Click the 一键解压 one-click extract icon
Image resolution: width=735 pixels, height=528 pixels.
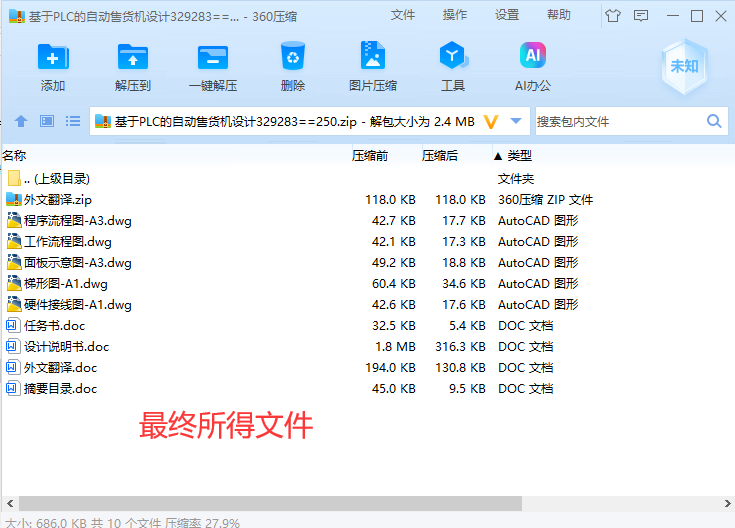click(x=213, y=57)
